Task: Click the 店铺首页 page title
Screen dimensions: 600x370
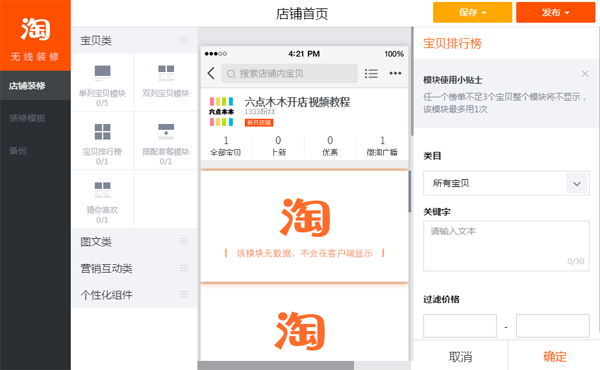Action: [302, 14]
